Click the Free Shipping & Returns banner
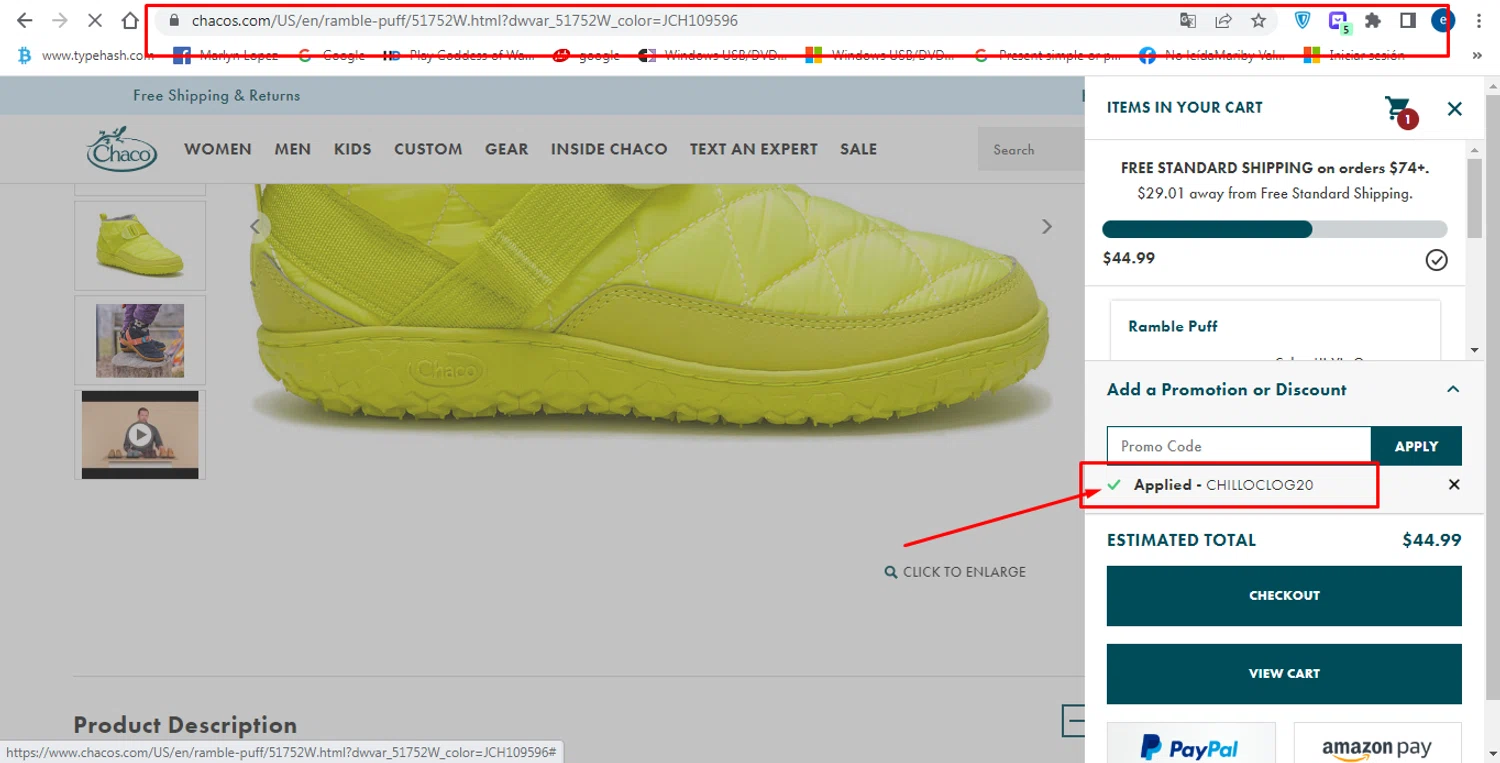 point(216,96)
